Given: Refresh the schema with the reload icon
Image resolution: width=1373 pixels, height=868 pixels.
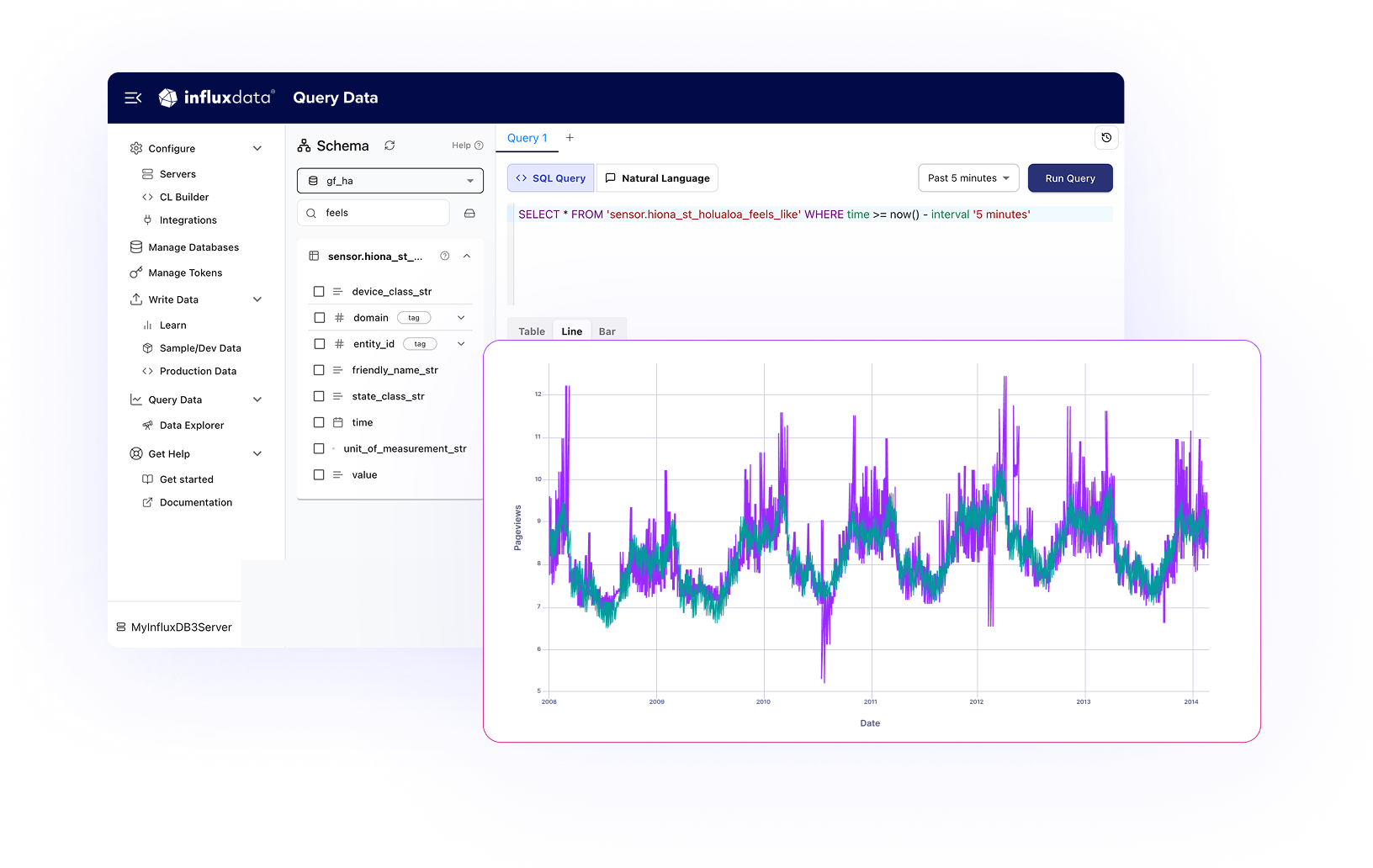Looking at the screenshot, I should (390, 146).
